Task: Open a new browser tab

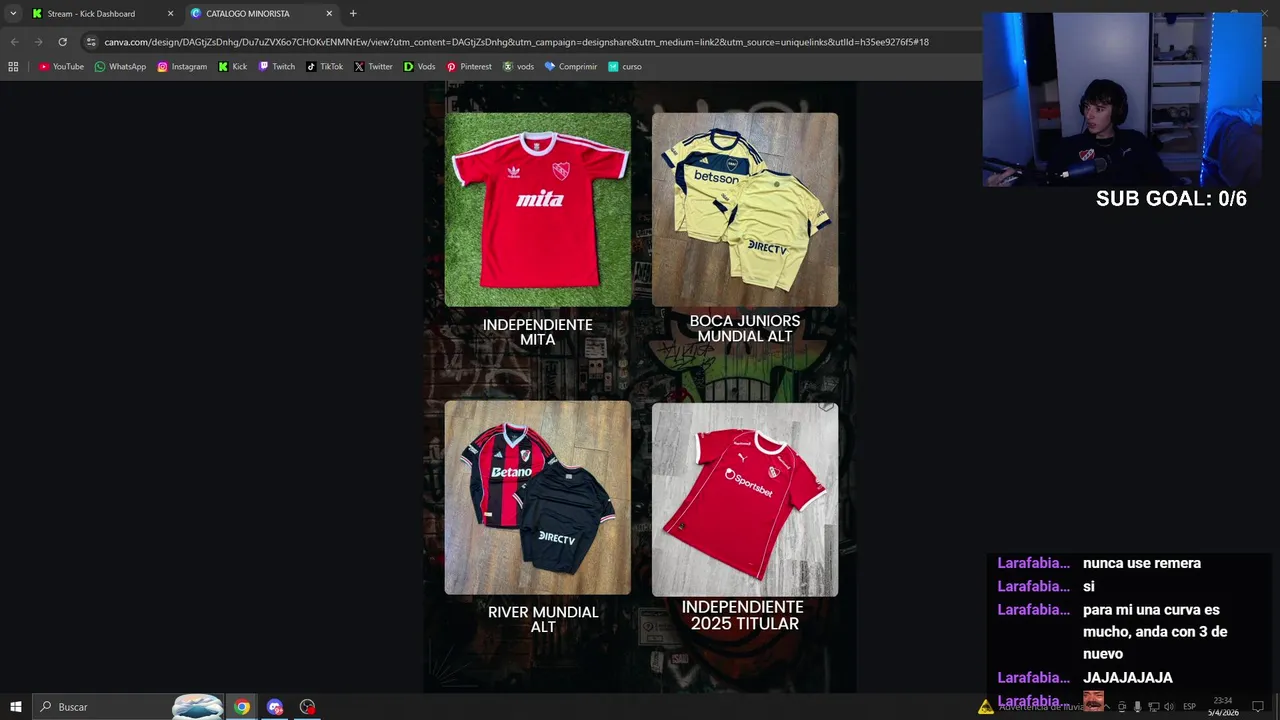Action: tap(353, 14)
